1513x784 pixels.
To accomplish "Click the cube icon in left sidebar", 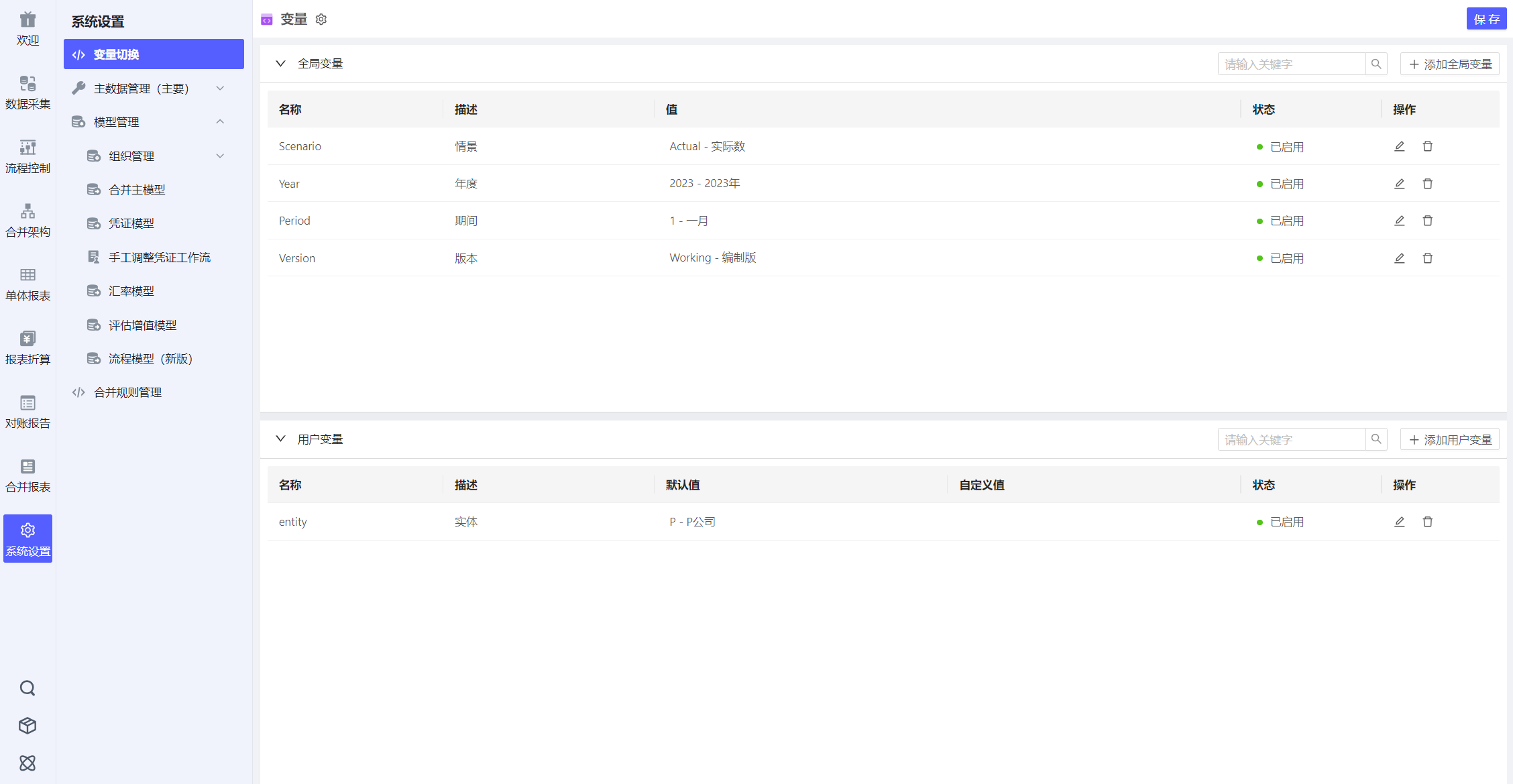I will coord(27,726).
